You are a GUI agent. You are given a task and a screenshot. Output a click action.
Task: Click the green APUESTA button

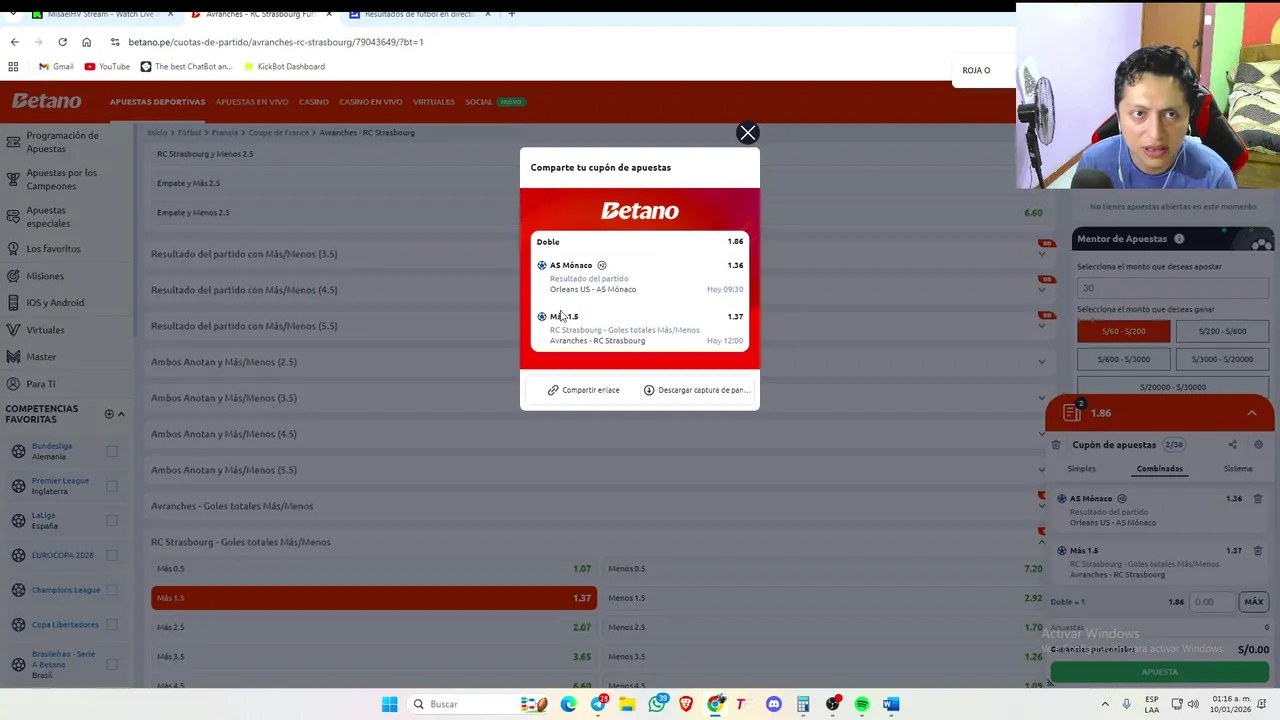pos(1160,672)
